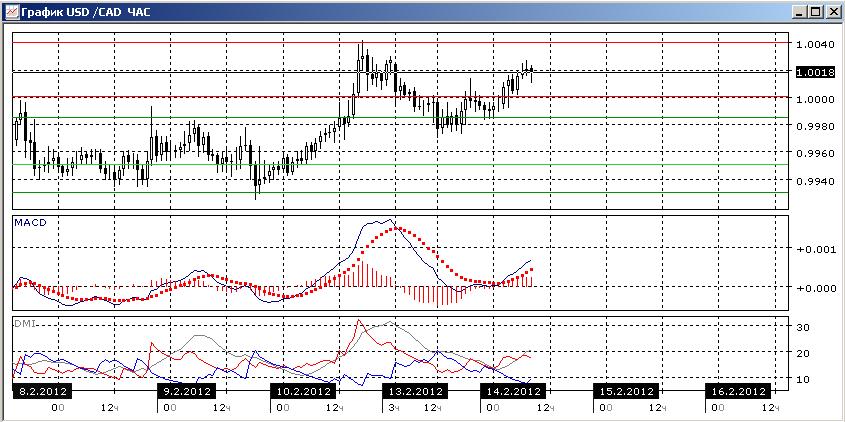Image resolution: width=845 pixels, height=422 pixels.
Task: Select the 14.2.2012 date marker
Action: click(x=512, y=391)
